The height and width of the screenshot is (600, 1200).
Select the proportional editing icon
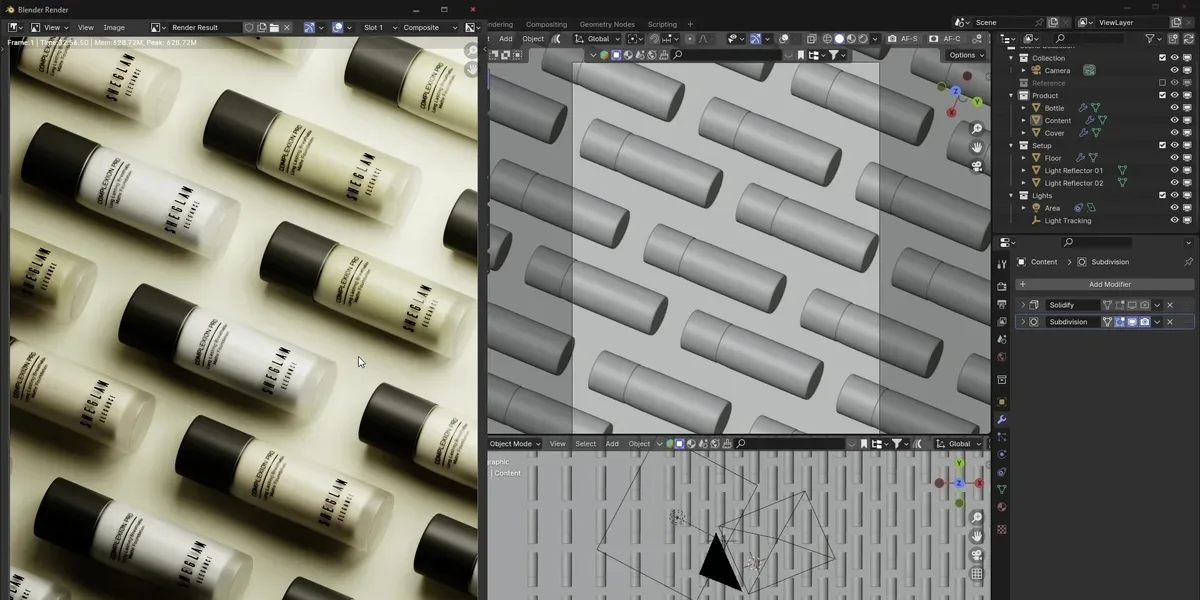[x=689, y=38]
